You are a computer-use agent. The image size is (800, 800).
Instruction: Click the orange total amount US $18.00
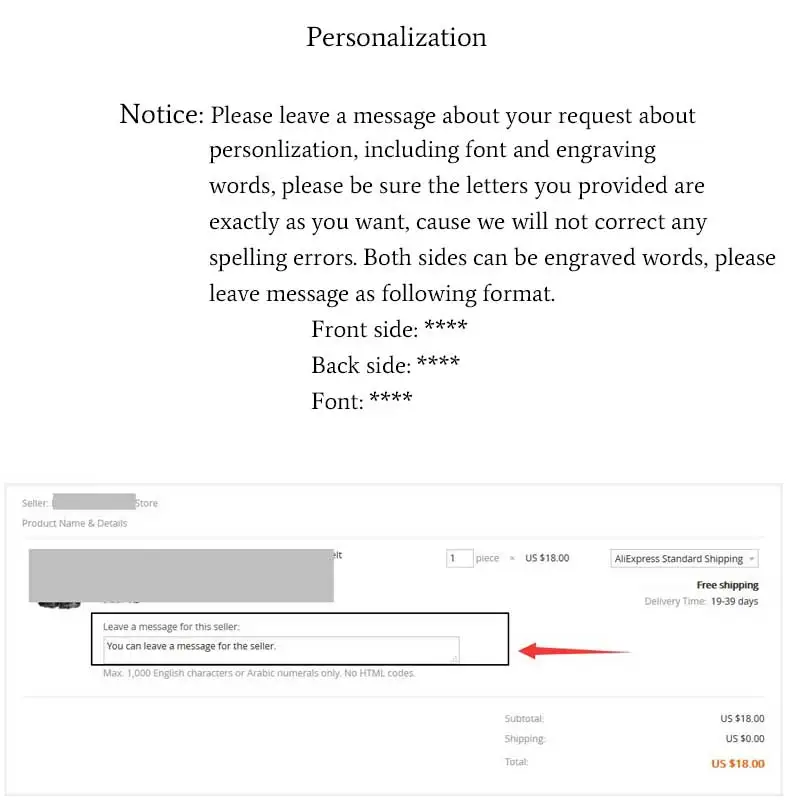pos(738,763)
